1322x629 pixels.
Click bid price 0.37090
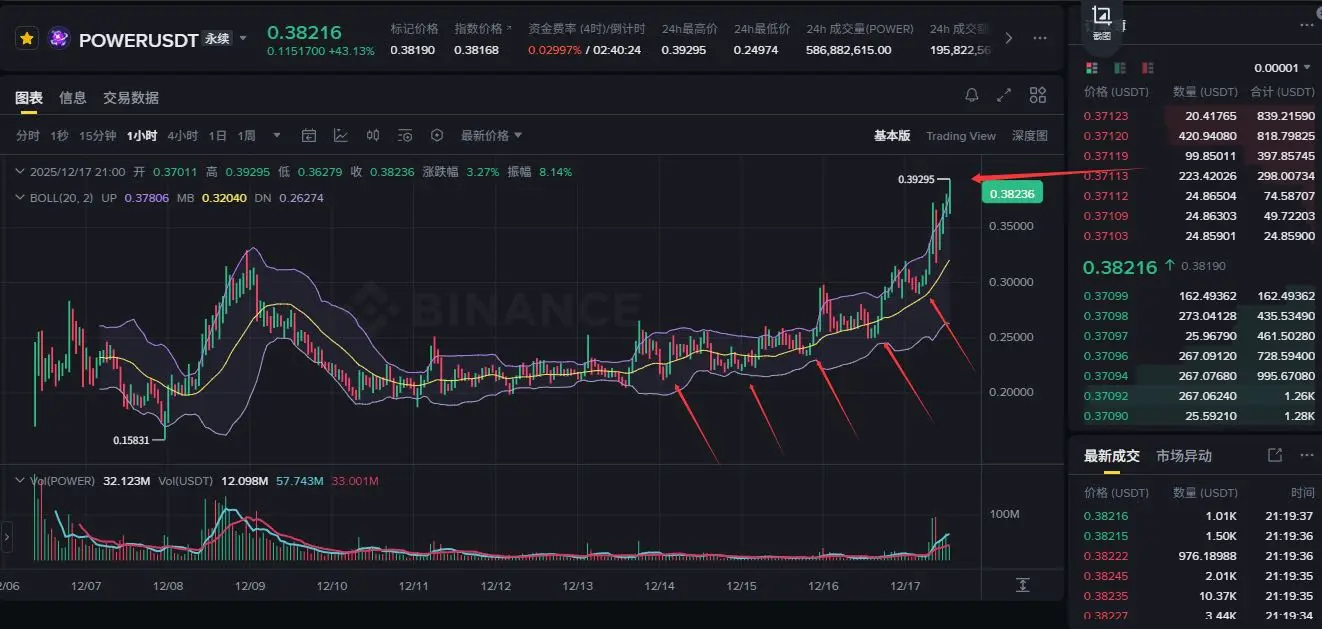[x=1106, y=416]
